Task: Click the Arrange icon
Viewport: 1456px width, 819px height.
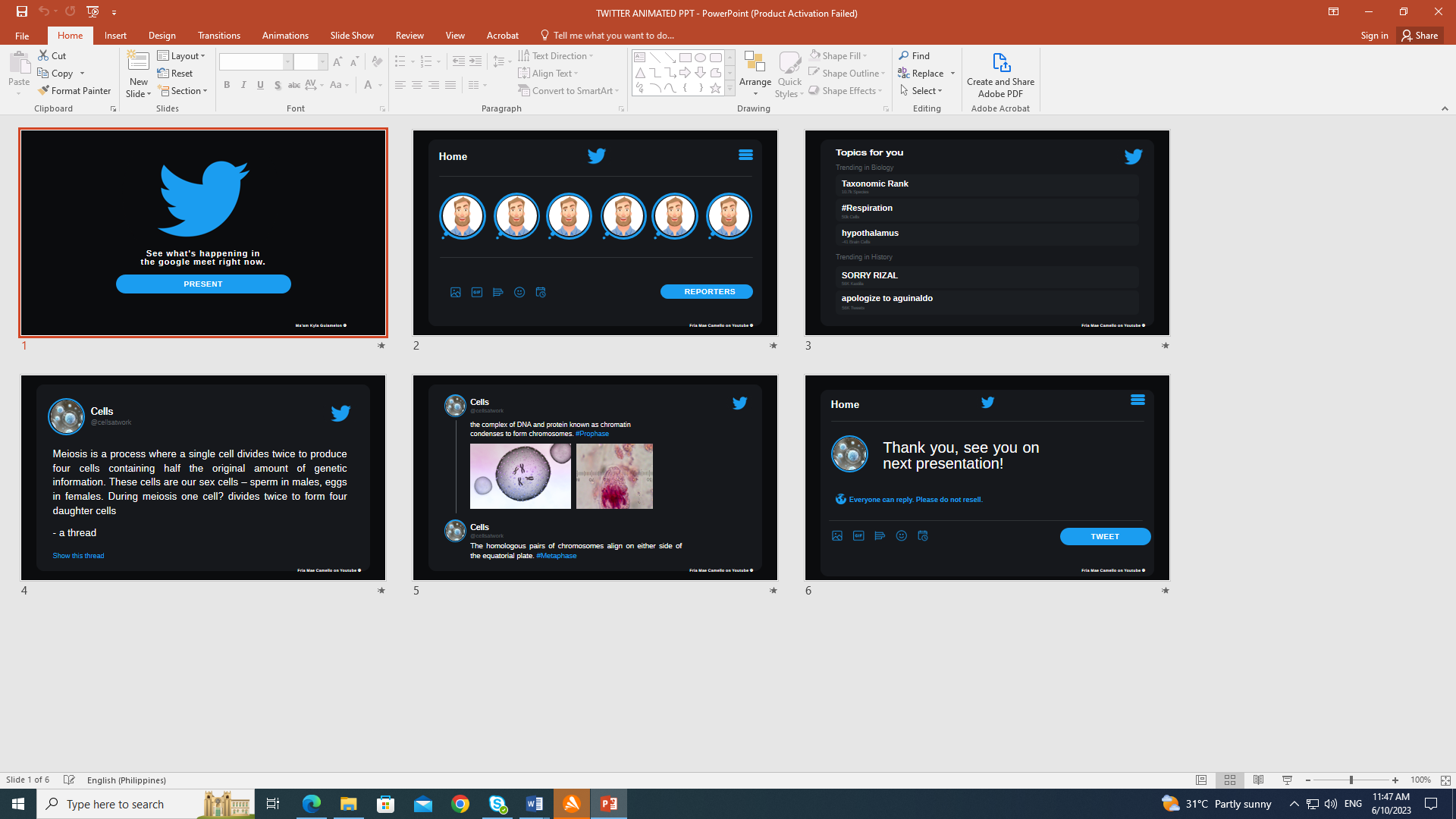Action: (x=755, y=63)
